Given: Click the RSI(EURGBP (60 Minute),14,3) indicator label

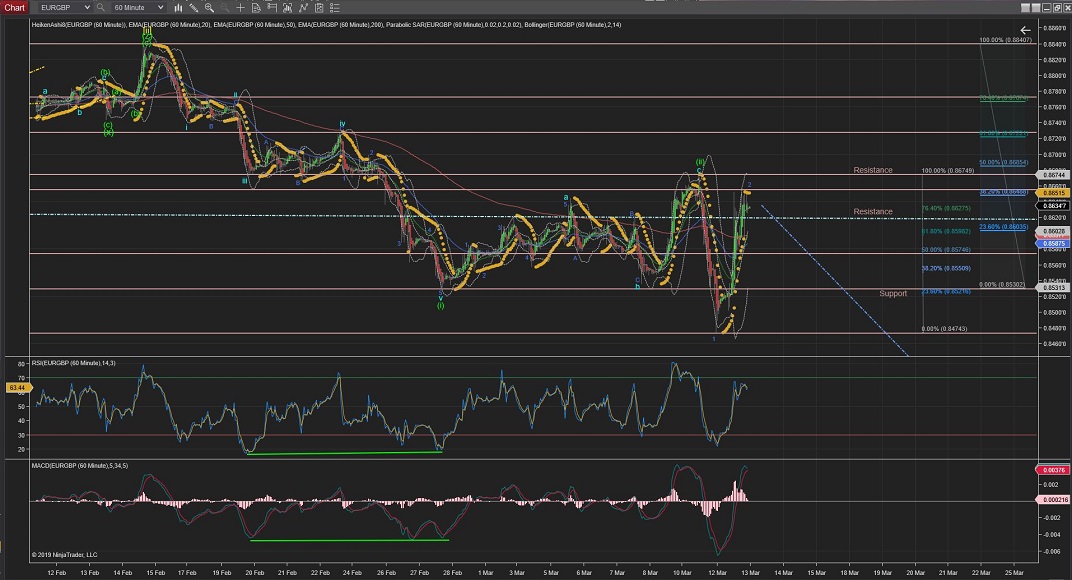Looking at the screenshot, I should click(x=74, y=363).
